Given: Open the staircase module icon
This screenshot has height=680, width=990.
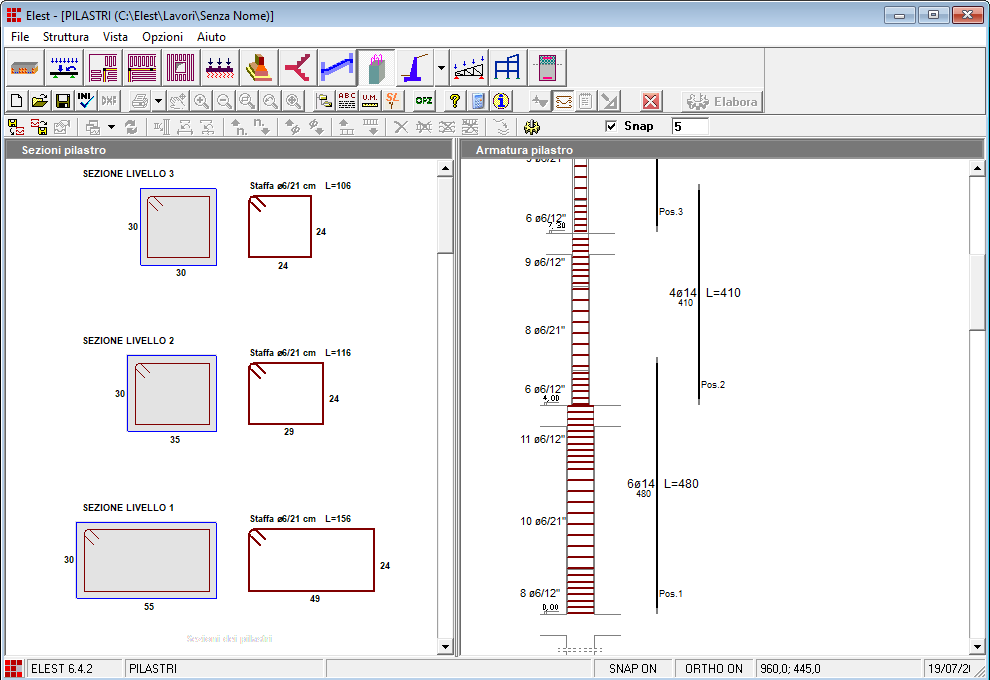Looking at the screenshot, I should [x=337, y=68].
